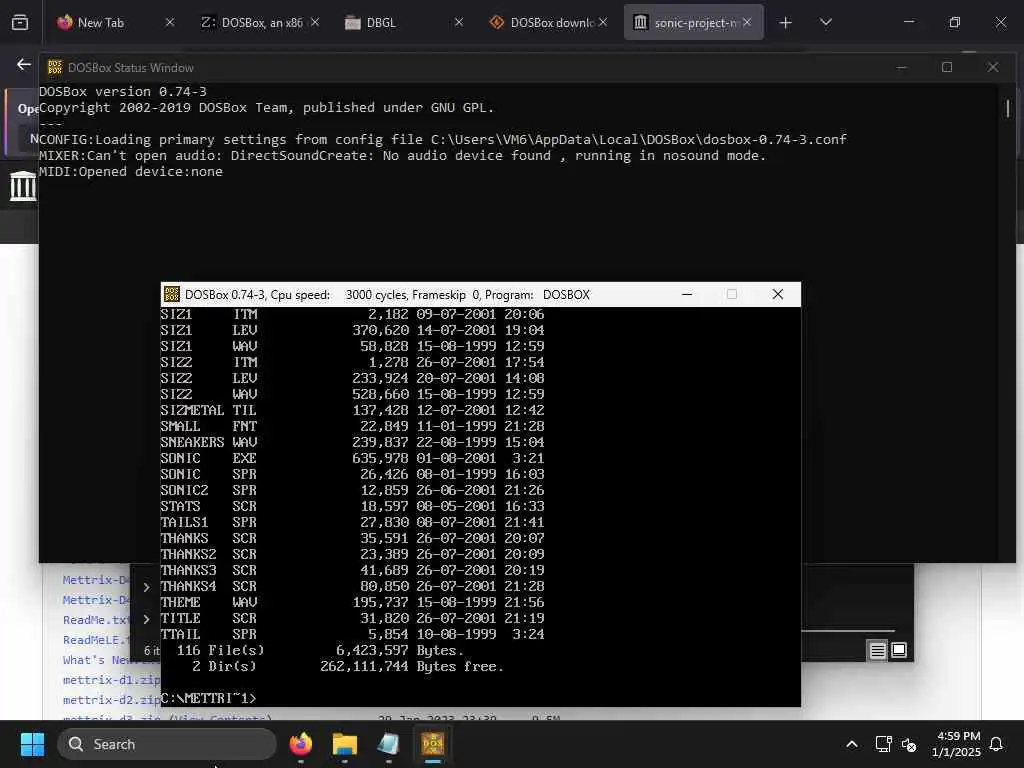This screenshot has height=768, width=1024.
Task: Close the DOSBox 0.74-3 emulator window
Action: [777, 295]
